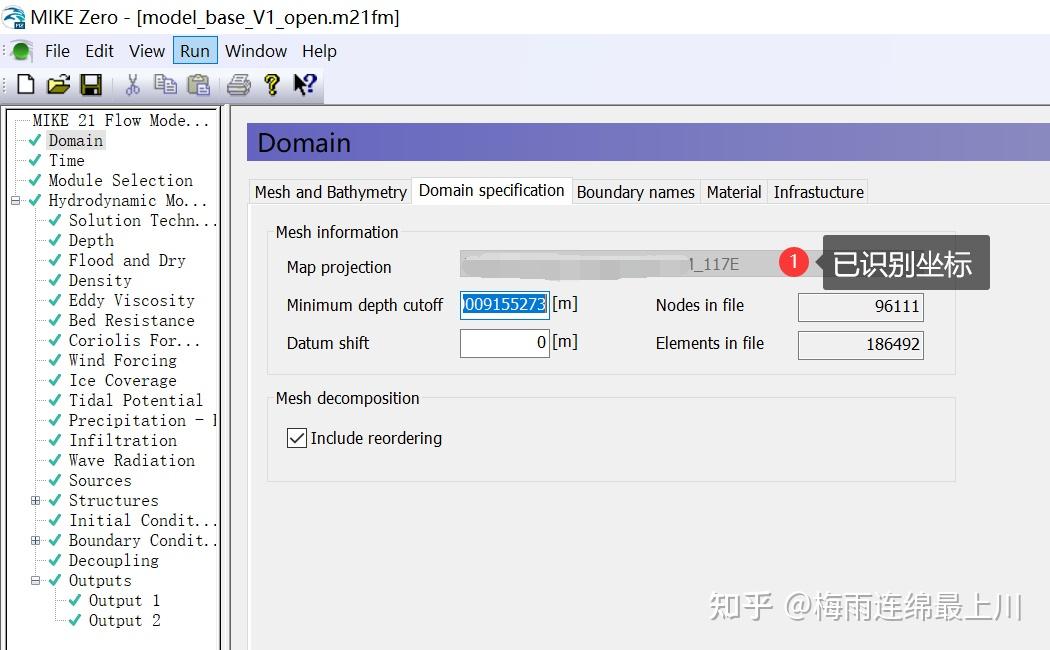Open the Run menu
Image resolution: width=1050 pixels, height=650 pixels.
click(x=195, y=51)
